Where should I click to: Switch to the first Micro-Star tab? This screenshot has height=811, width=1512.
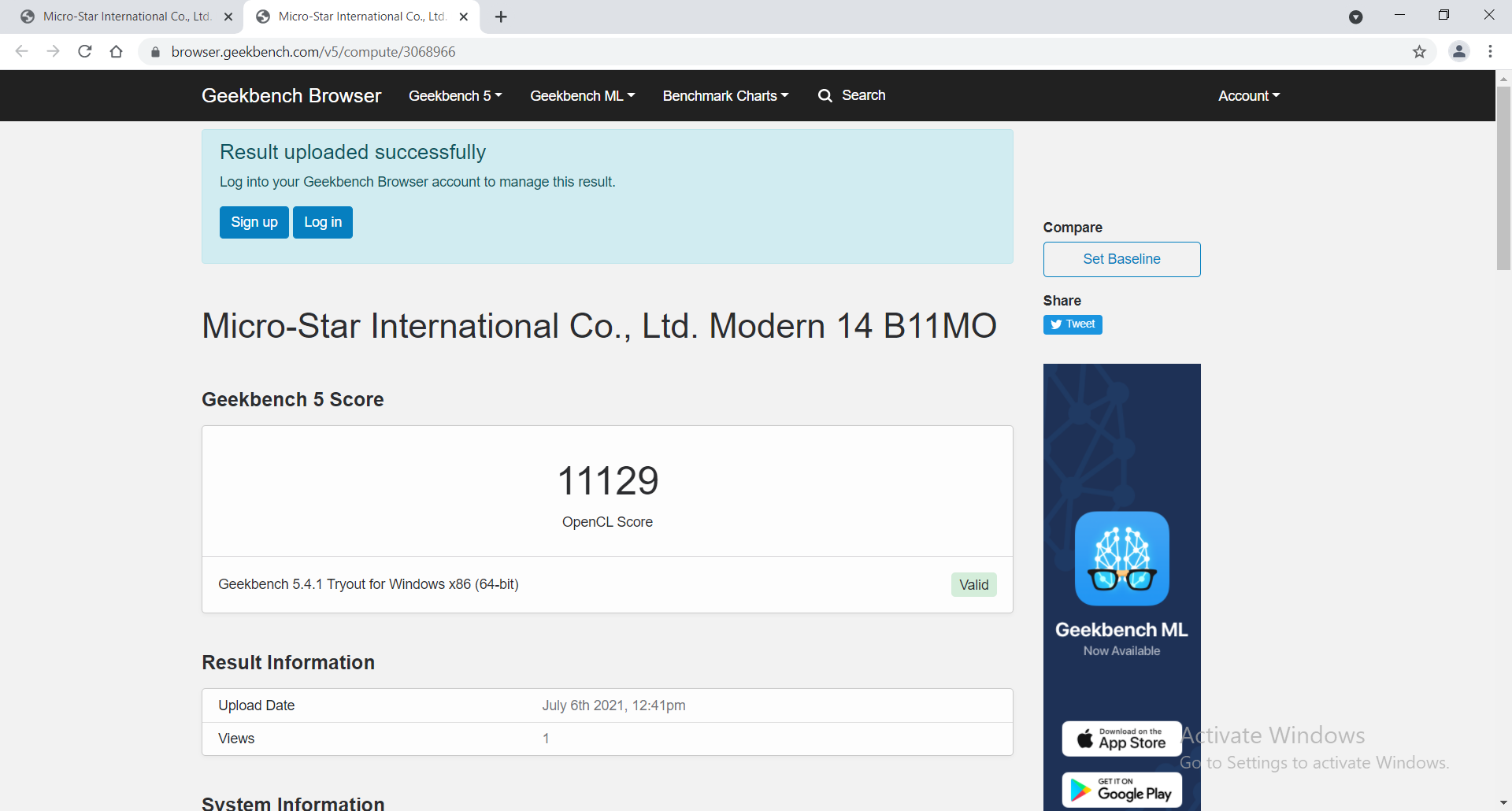point(126,17)
